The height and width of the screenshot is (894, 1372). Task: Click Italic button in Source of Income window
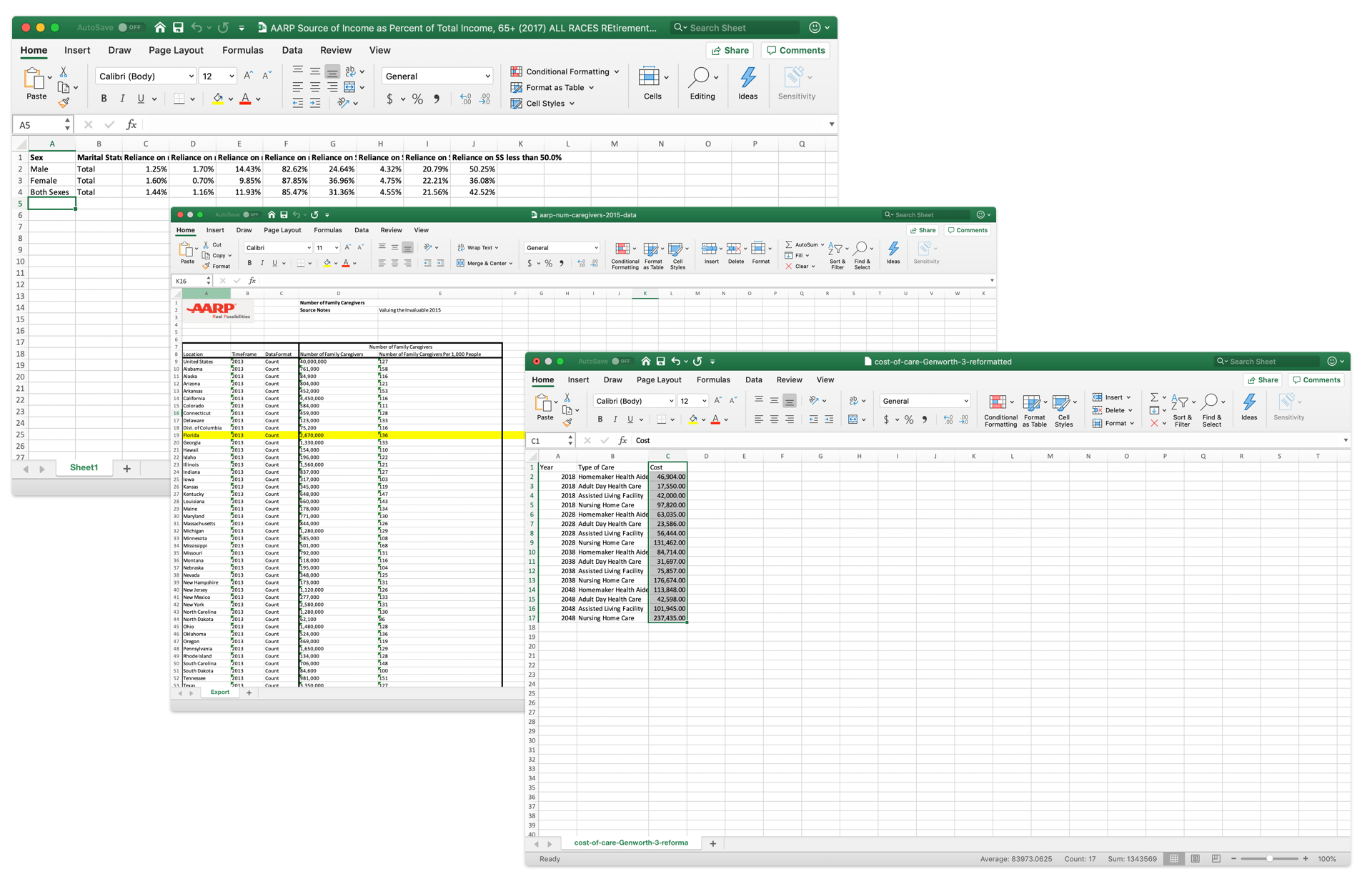click(122, 99)
